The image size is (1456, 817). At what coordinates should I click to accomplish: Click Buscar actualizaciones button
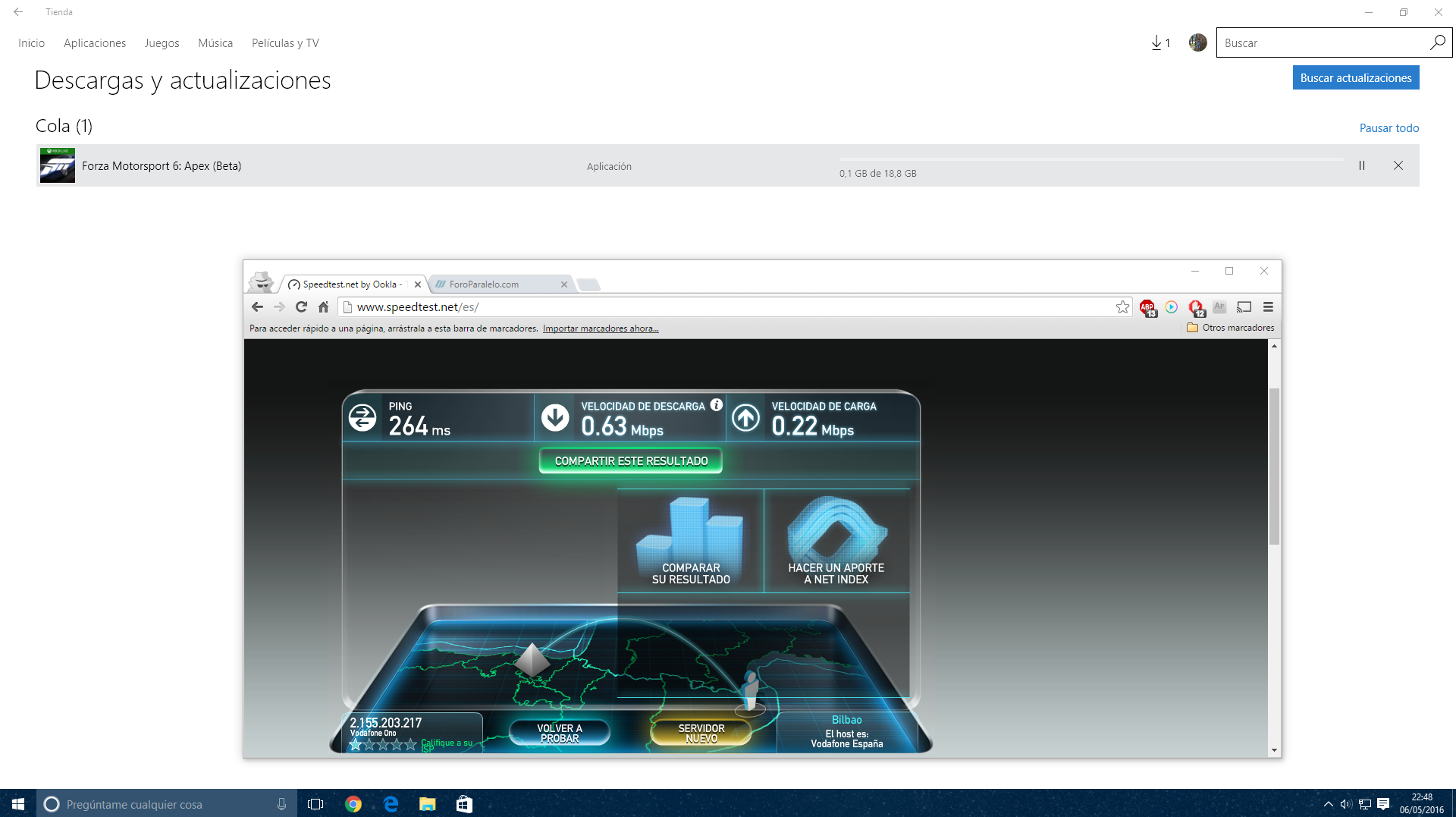tap(1356, 77)
